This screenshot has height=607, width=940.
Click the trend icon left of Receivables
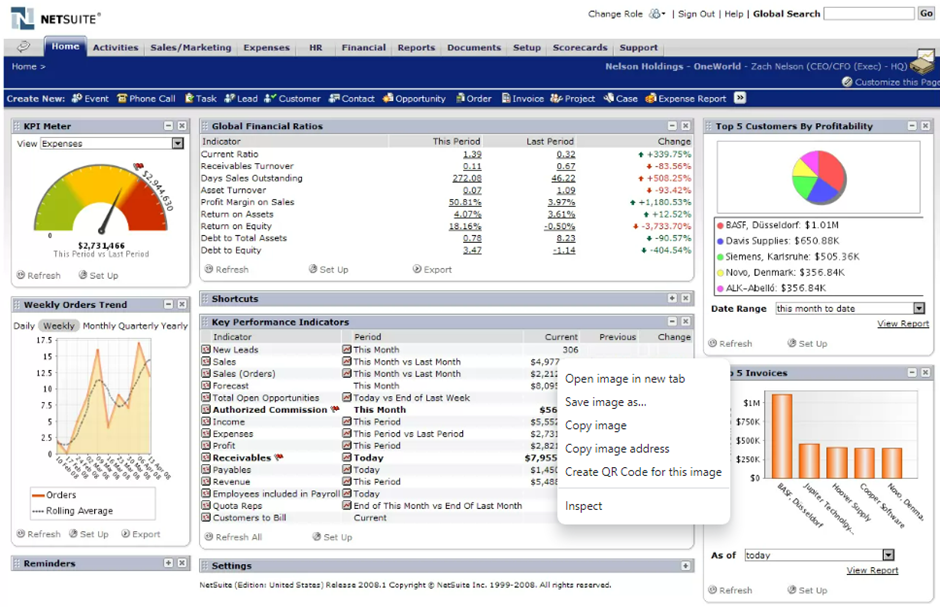tap(206, 457)
